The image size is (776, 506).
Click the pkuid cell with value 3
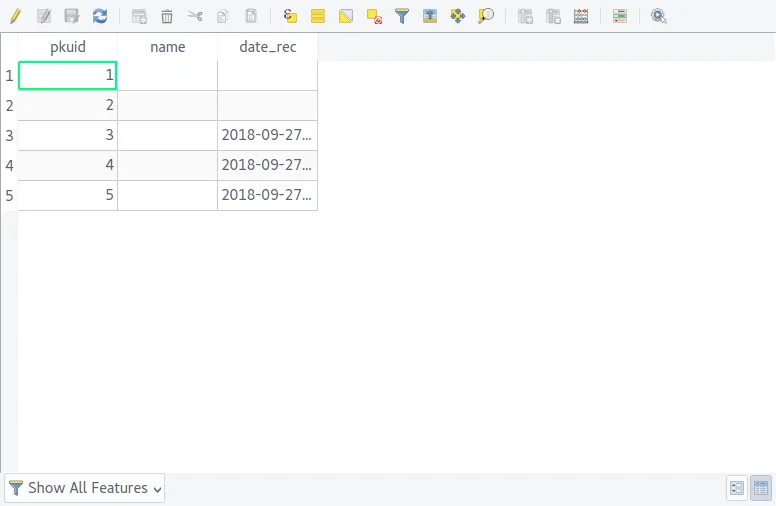click(x=68, y=136)
